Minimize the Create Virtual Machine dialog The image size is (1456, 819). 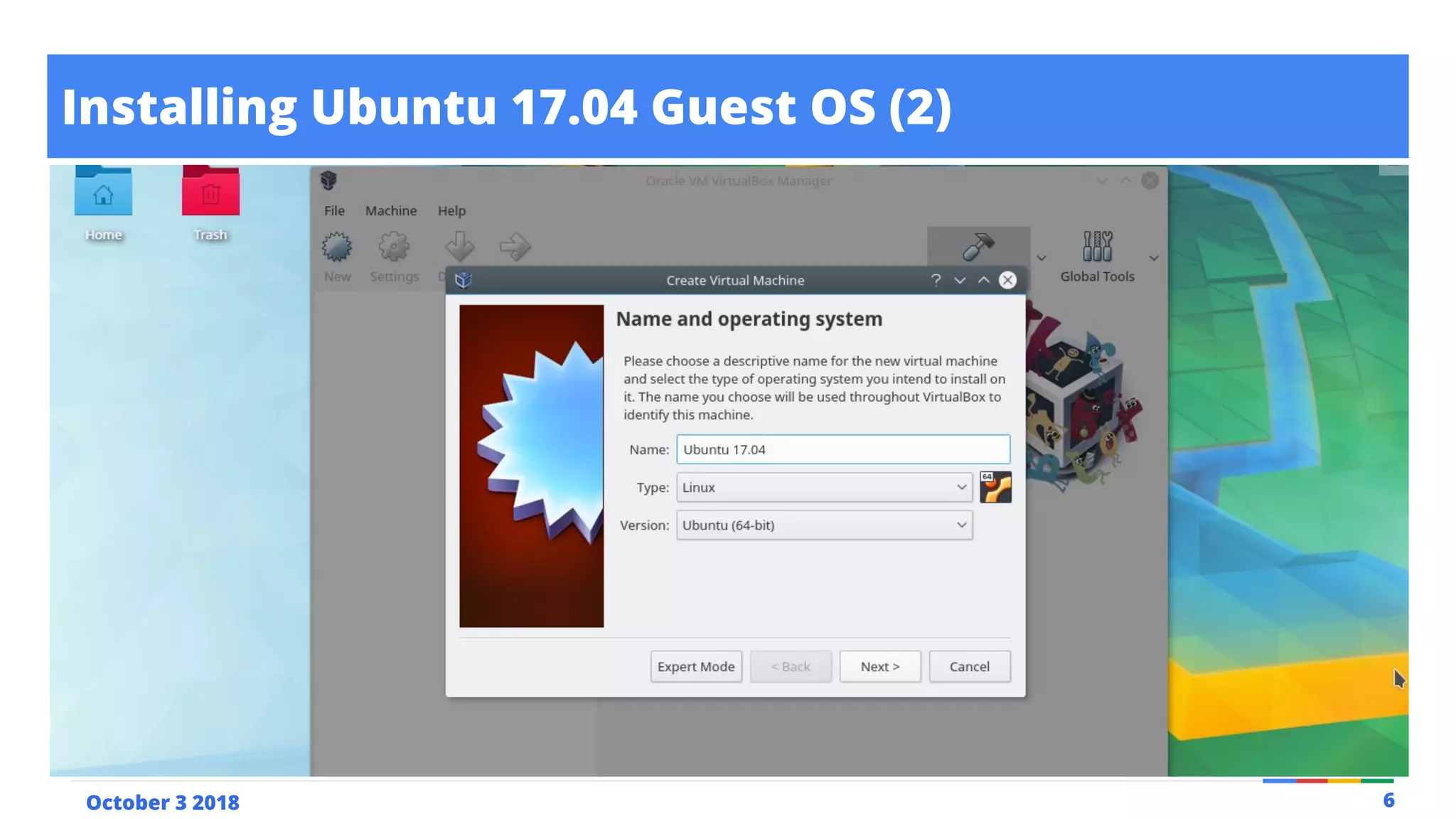960,280
